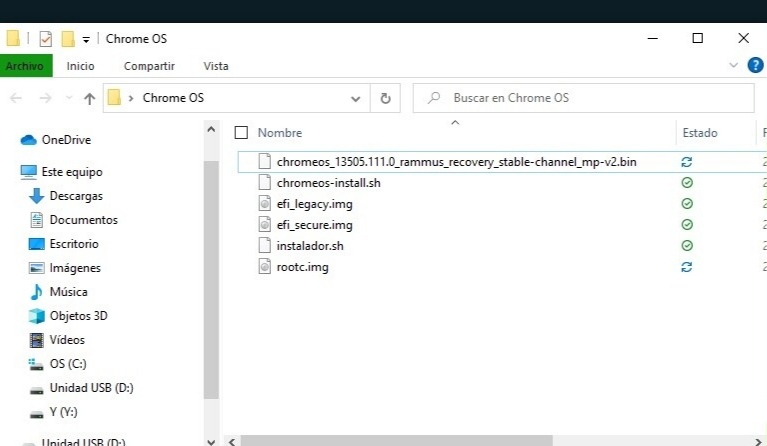Go forward with the right arrow
Viewport: 767px width, 446px height.
(x=45, y=98)
